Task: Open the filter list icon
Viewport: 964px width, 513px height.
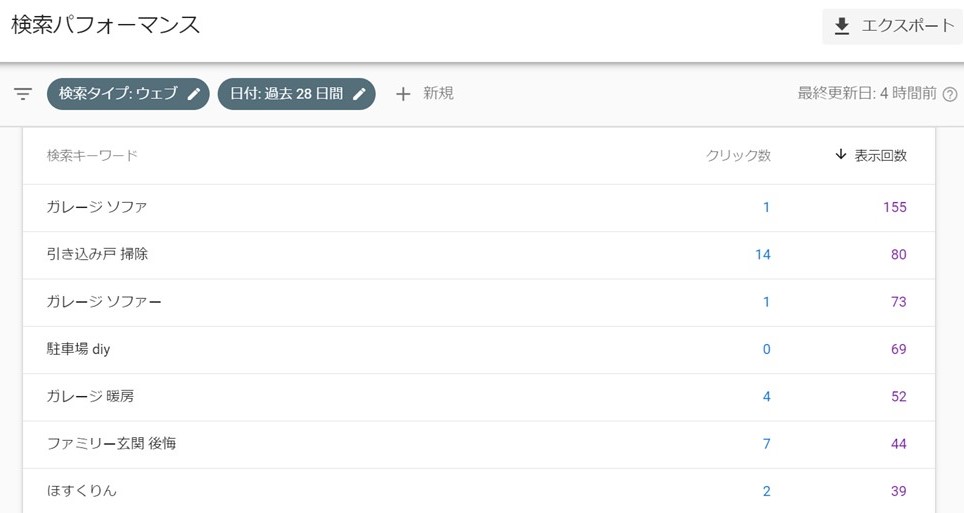Action: pyautogui.click(x=23, y=93)
